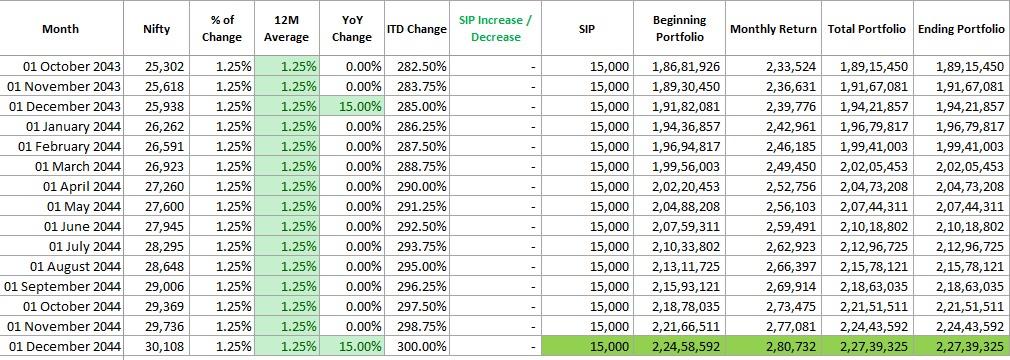The width and height of the screenshot is (1010, 360).
Task: Select Beginning Portfolio value 2,15,93,121
Action: click(x=680, y=286)
